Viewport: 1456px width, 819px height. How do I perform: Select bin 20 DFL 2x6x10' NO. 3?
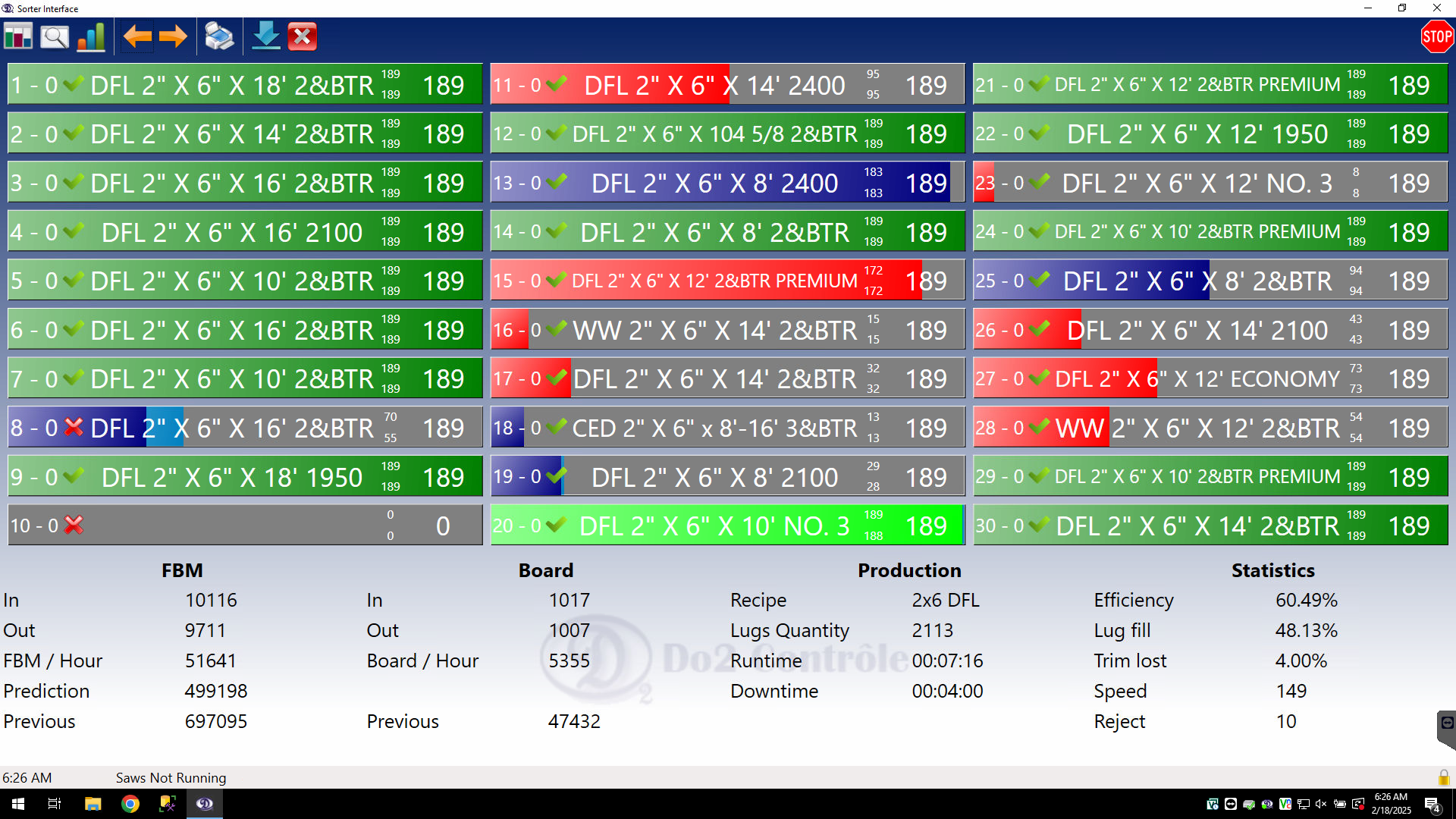(x=714, y=526)
